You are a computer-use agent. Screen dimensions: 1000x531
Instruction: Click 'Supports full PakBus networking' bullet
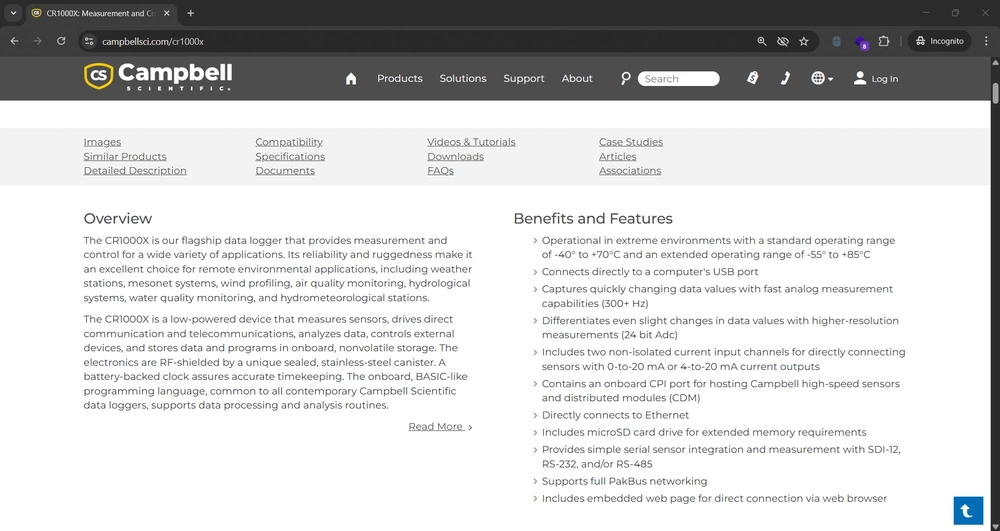pos(624,481)
